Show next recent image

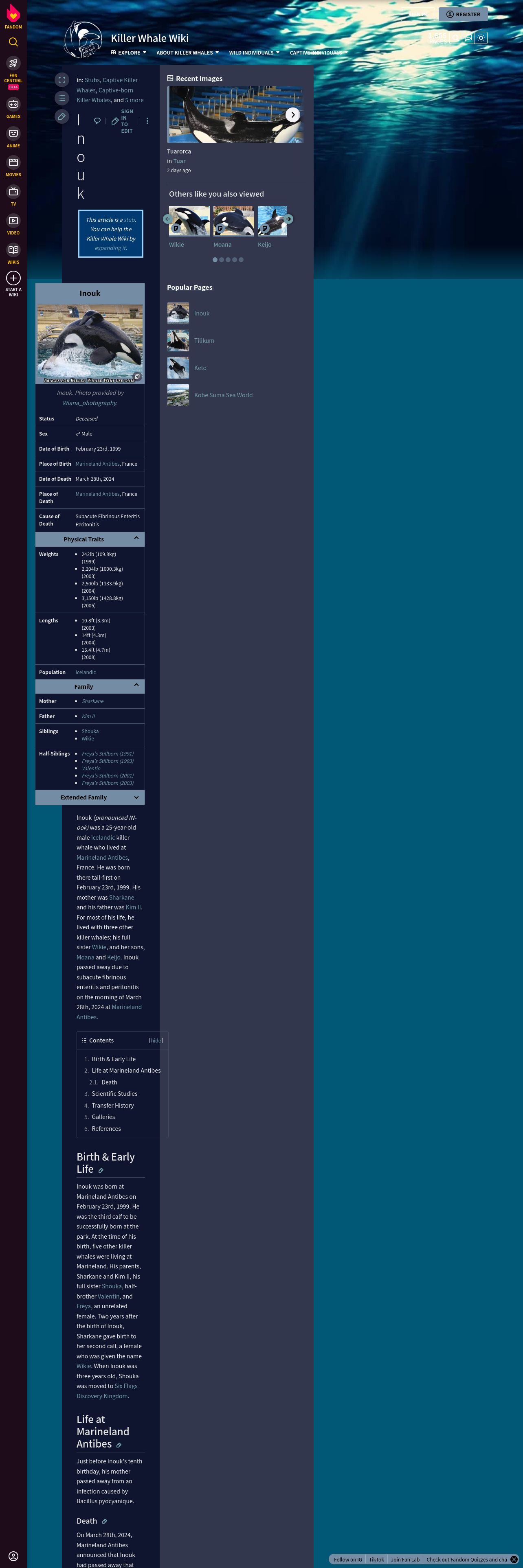293,114
